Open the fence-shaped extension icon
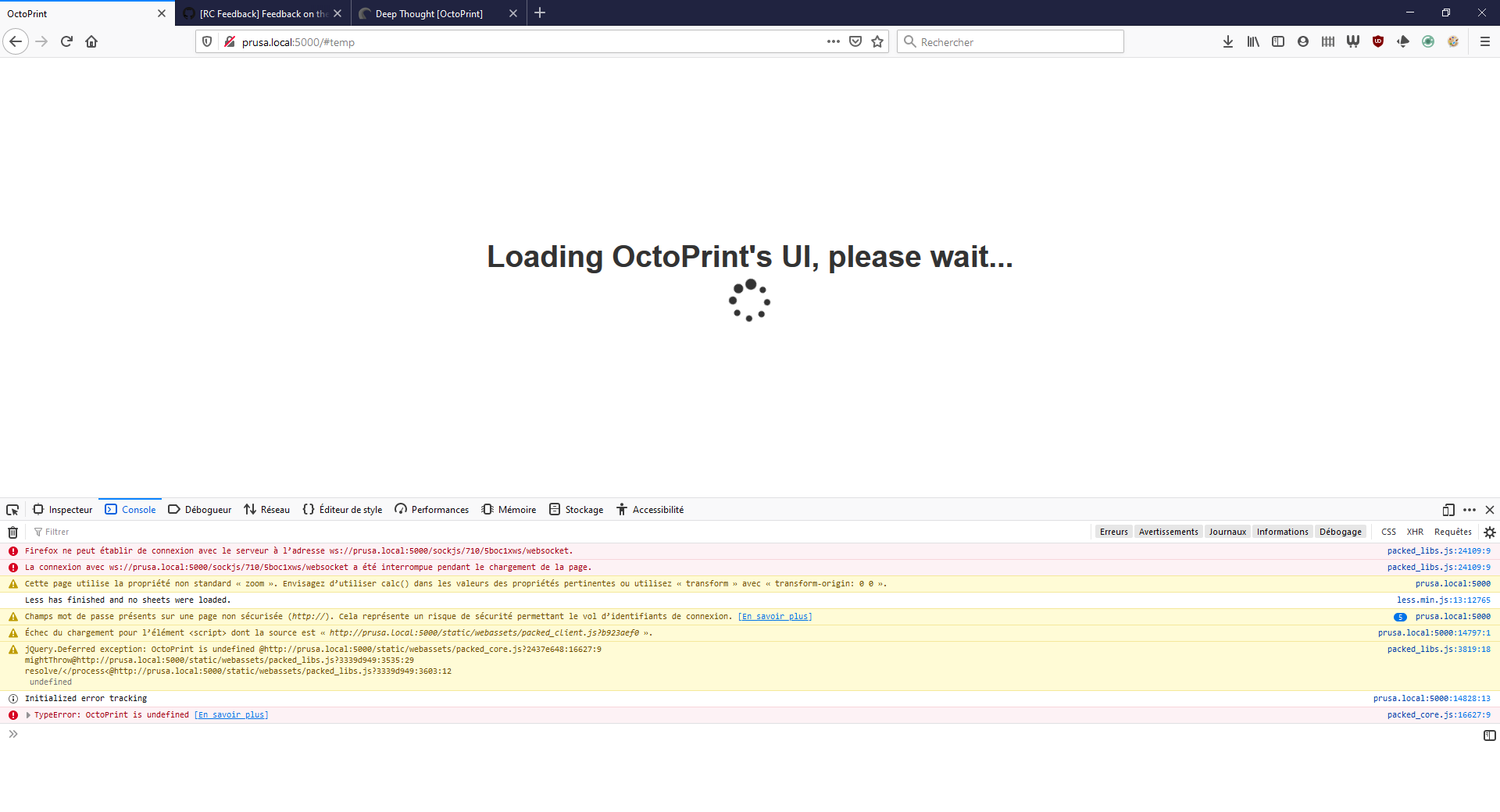This screenshot has width=1500, height=812. click(x=1328, y=41)
